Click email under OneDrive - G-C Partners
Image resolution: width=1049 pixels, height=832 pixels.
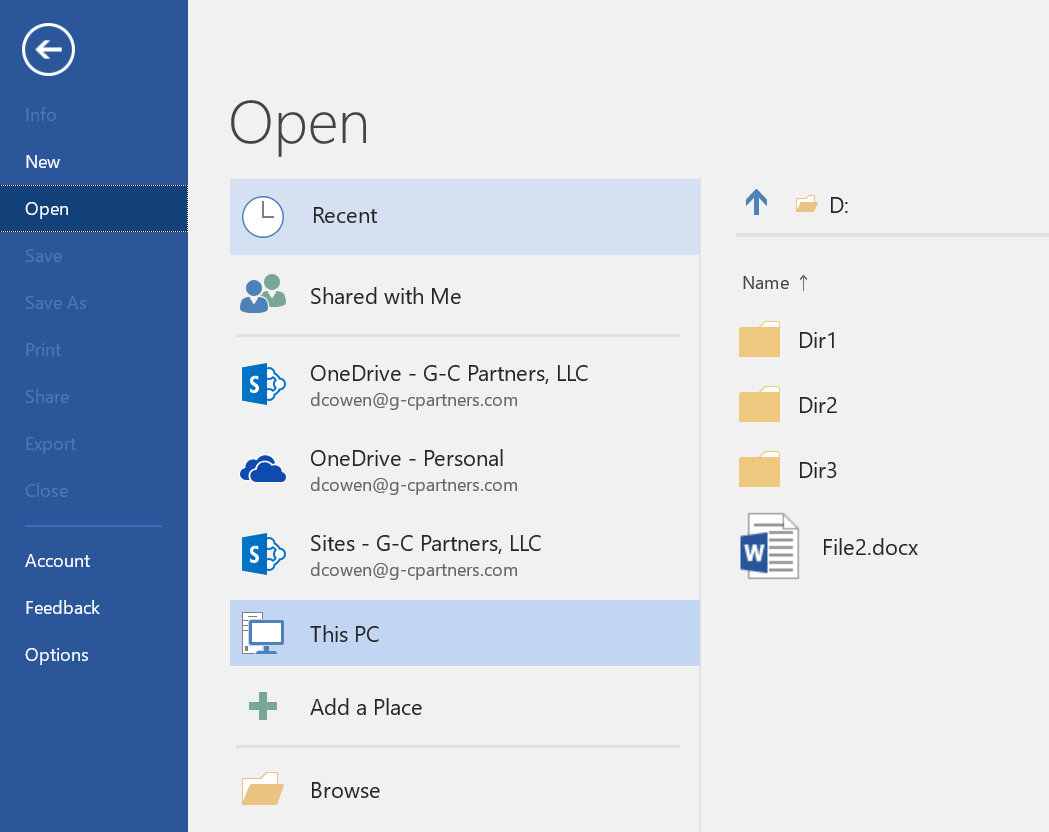pyautogui.click(x=414, y=400)
